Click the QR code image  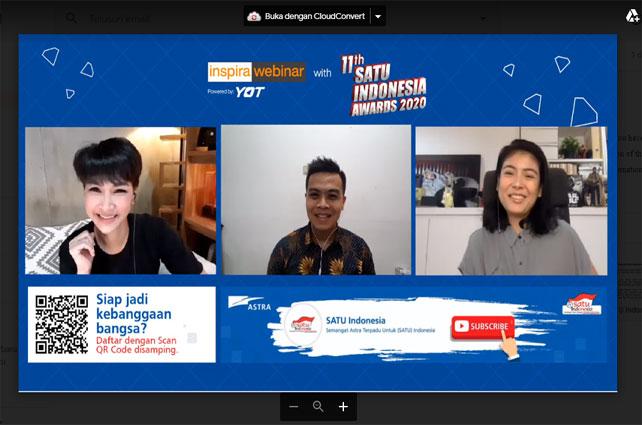pos(61,324)
